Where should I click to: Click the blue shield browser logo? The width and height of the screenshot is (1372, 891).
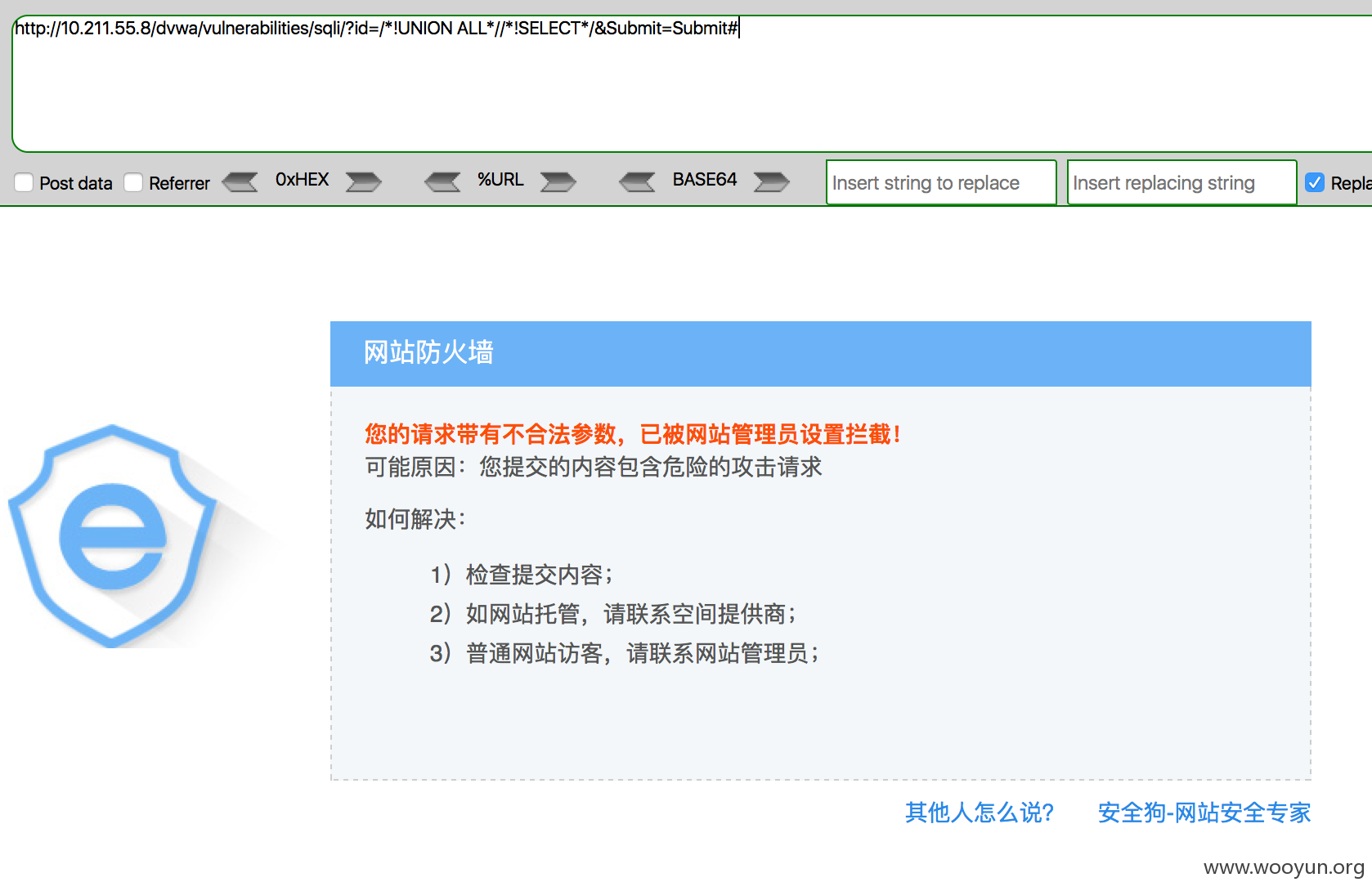point(113,535)
